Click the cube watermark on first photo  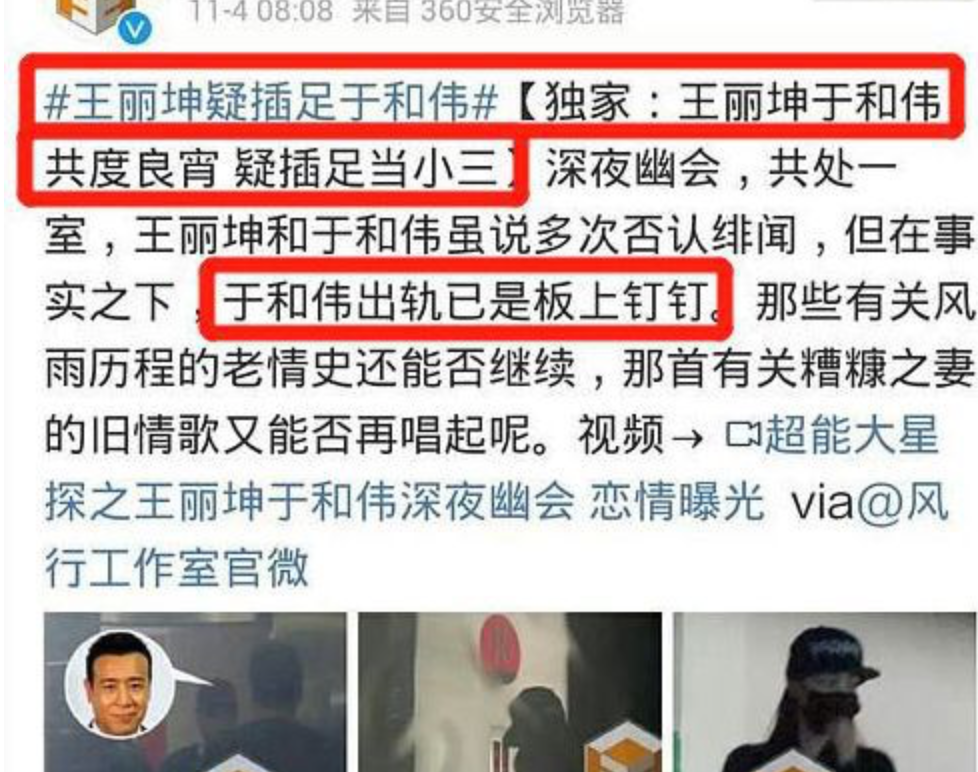(240, 764)
